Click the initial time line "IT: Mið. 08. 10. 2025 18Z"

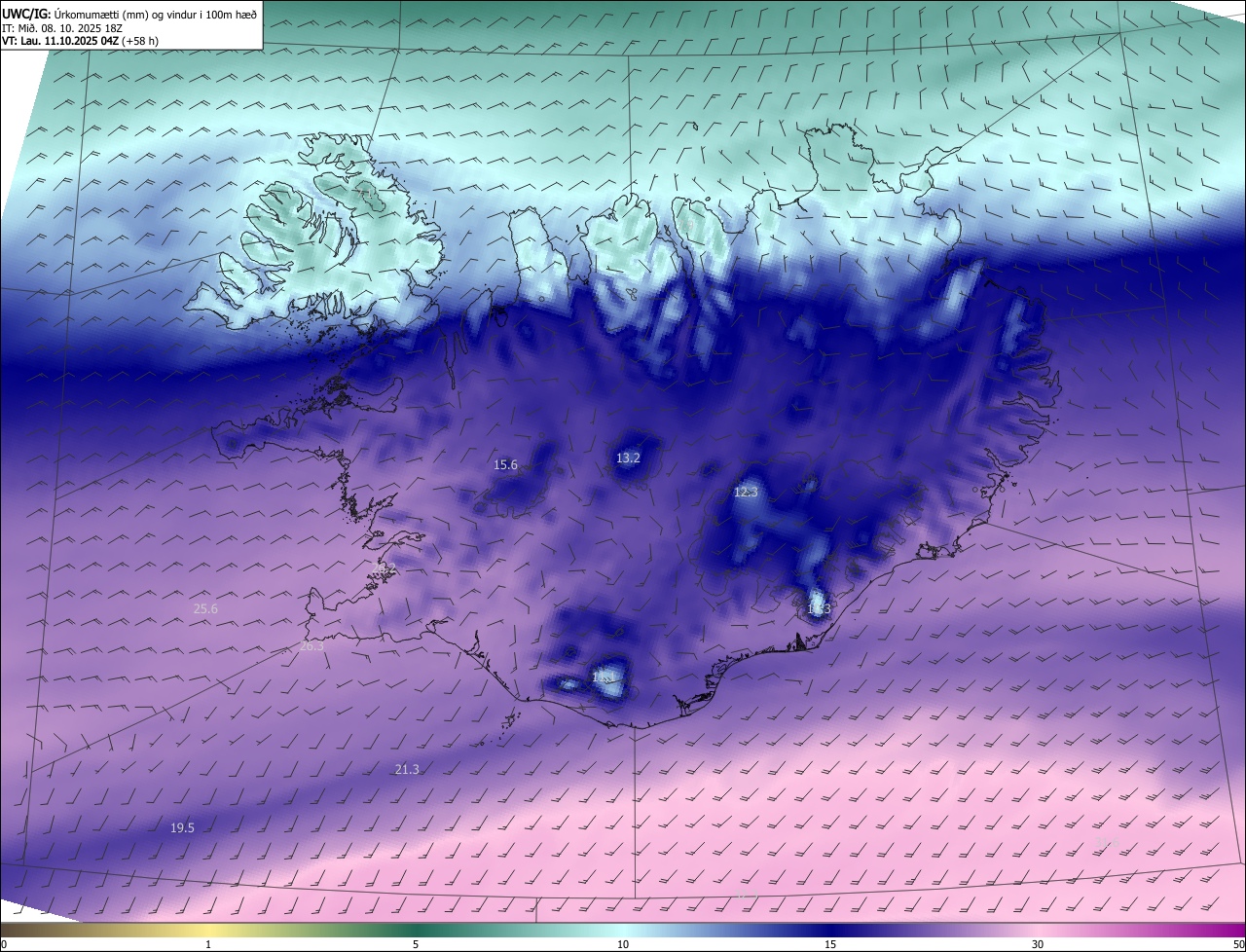pyautogui.click(x=62, y=28)
